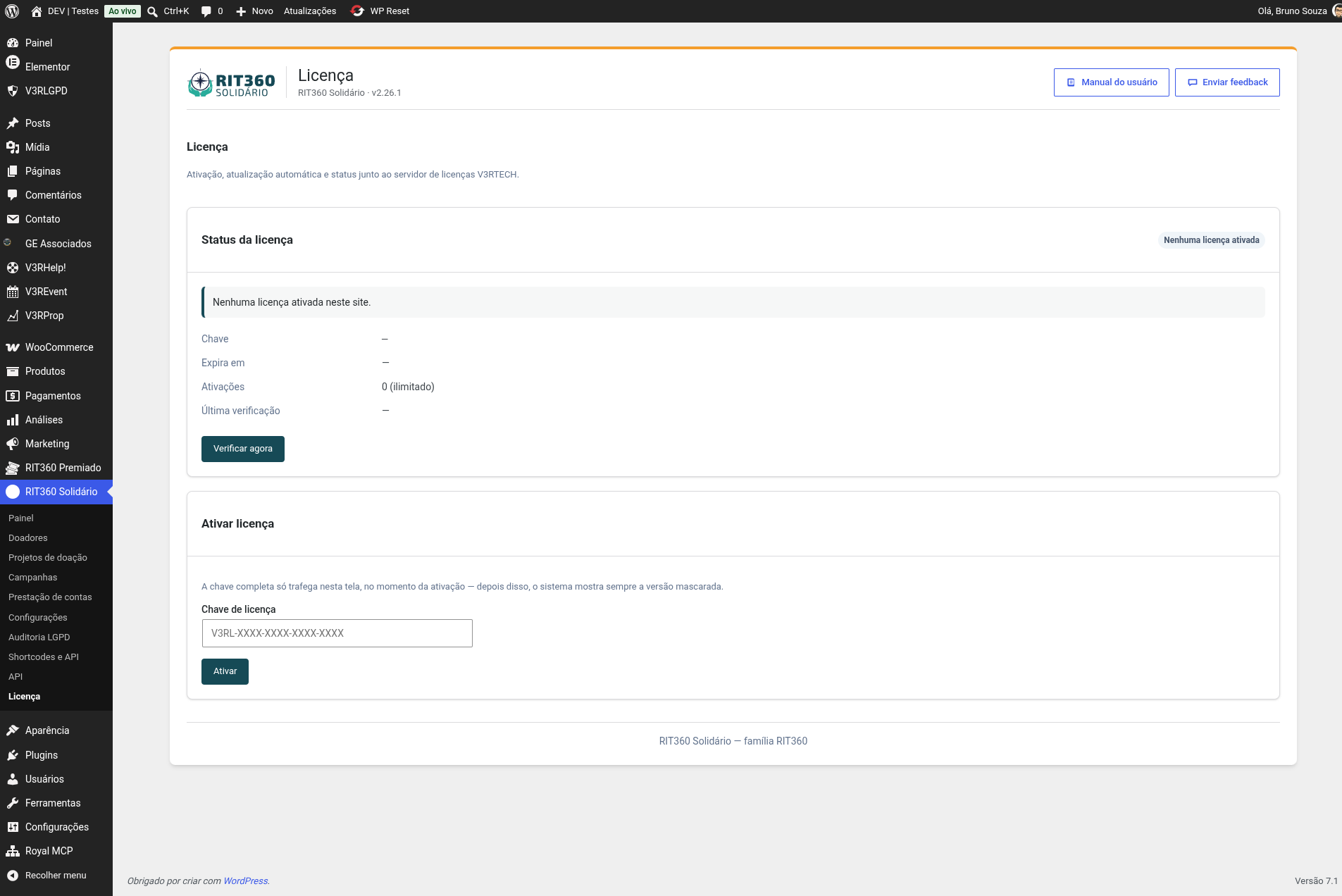The image size is (1342, 896).
Task: Click the V3RLGPD shield icon
Action: point(13,91)
